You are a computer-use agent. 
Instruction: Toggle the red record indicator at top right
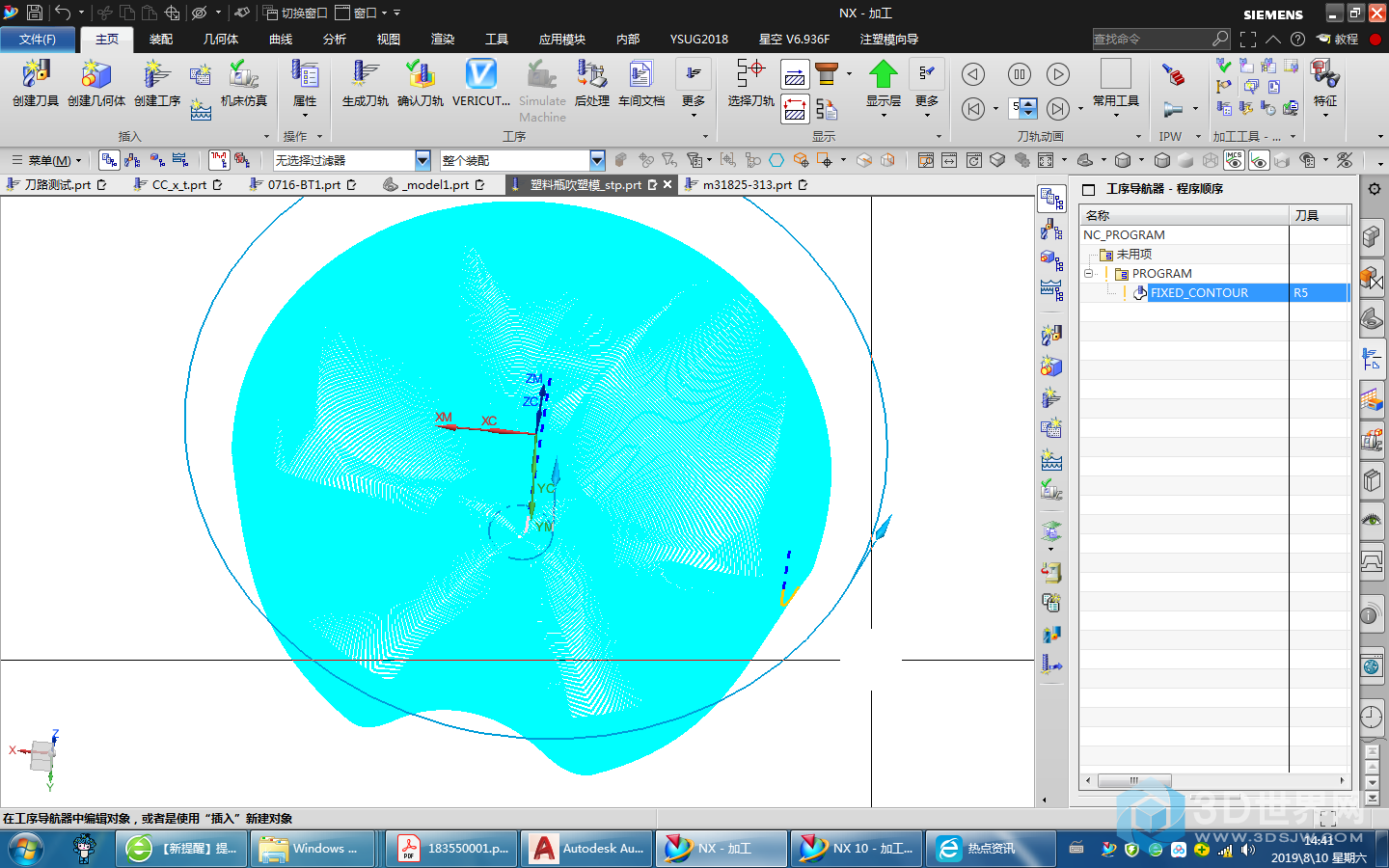tap(1375, 40)
